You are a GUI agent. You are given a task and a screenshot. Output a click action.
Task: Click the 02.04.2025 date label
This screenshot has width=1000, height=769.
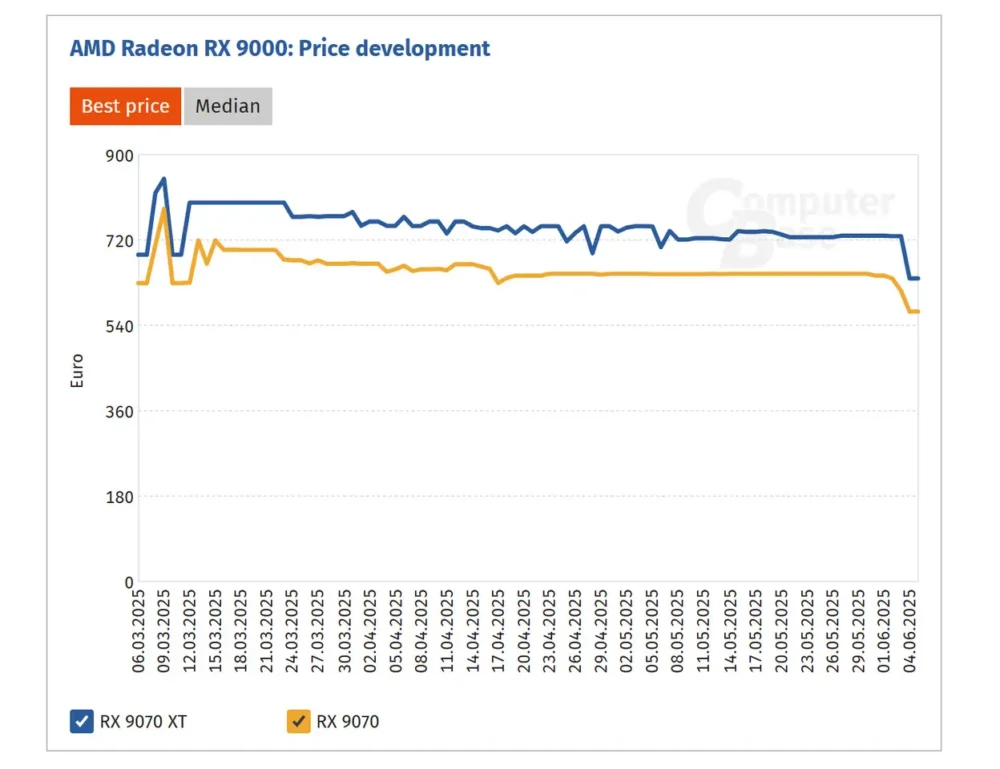click(369, 631)
